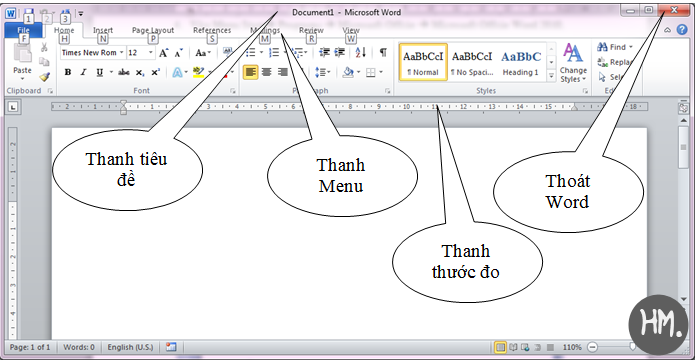This screenshot has height=361, width=695.
Task: Click Words: 0 in status bar
Action: tap(79, 347)
